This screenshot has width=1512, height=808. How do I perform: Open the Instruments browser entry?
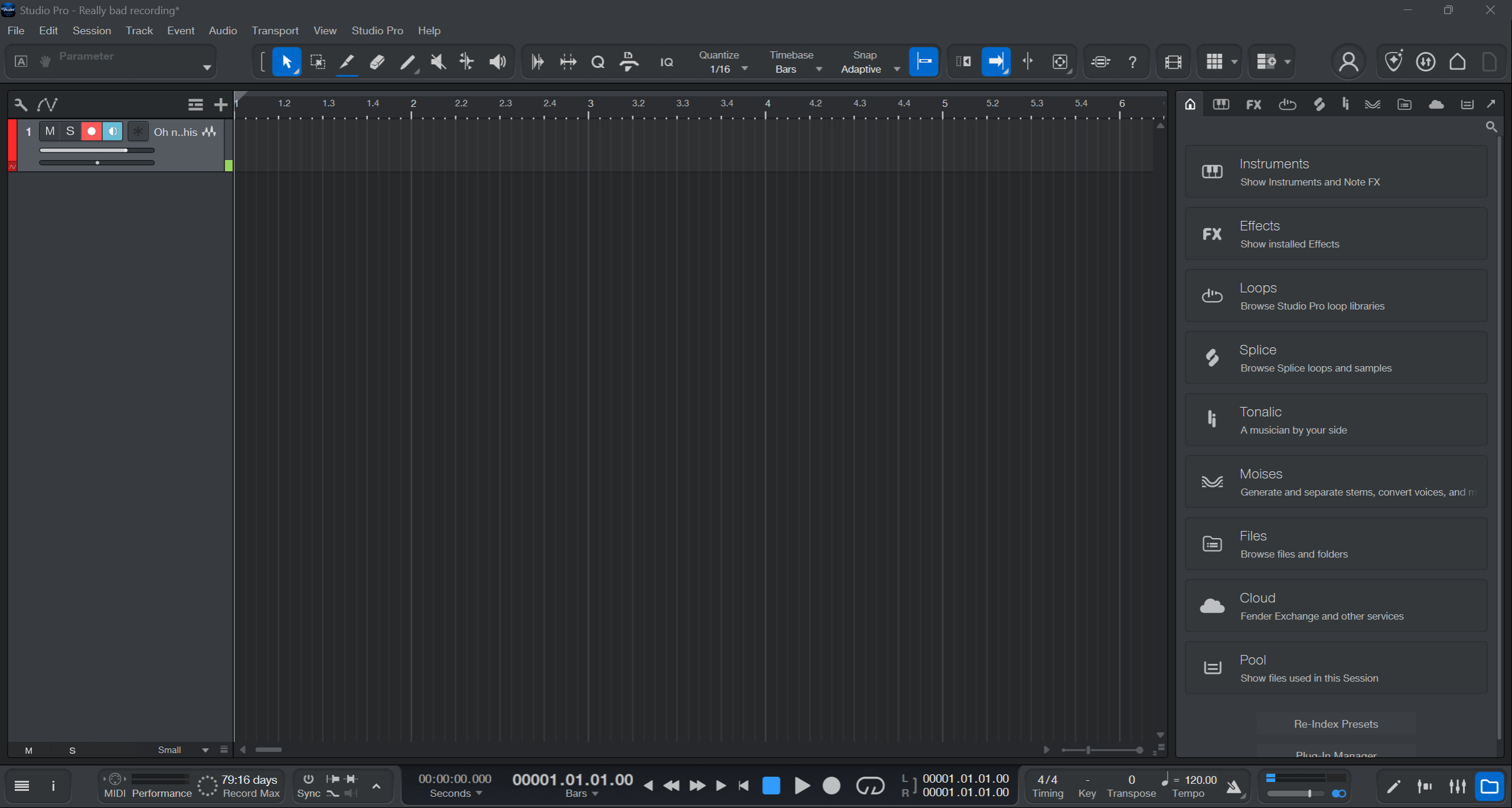1335,172
